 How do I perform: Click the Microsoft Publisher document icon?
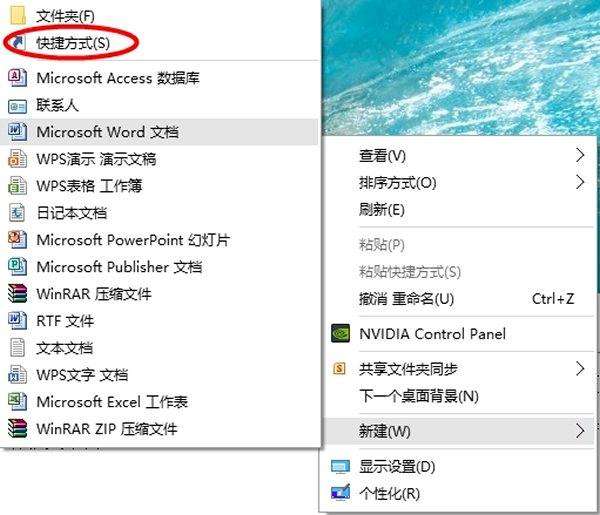tap(17, 267)
